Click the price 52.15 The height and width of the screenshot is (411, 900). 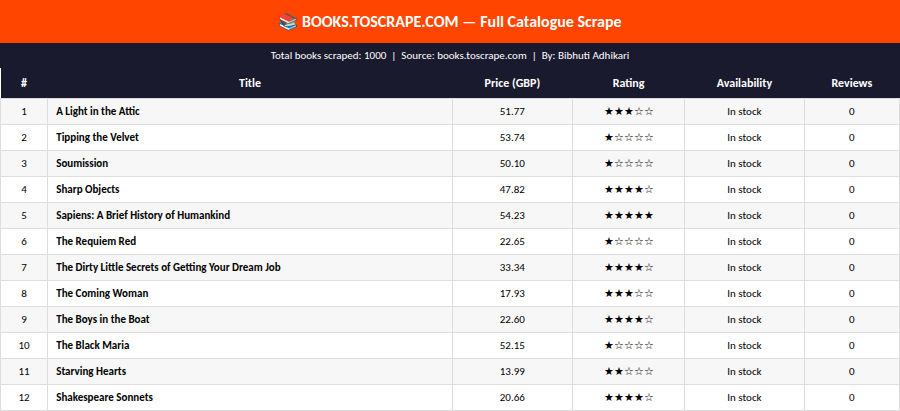[512, 345]
